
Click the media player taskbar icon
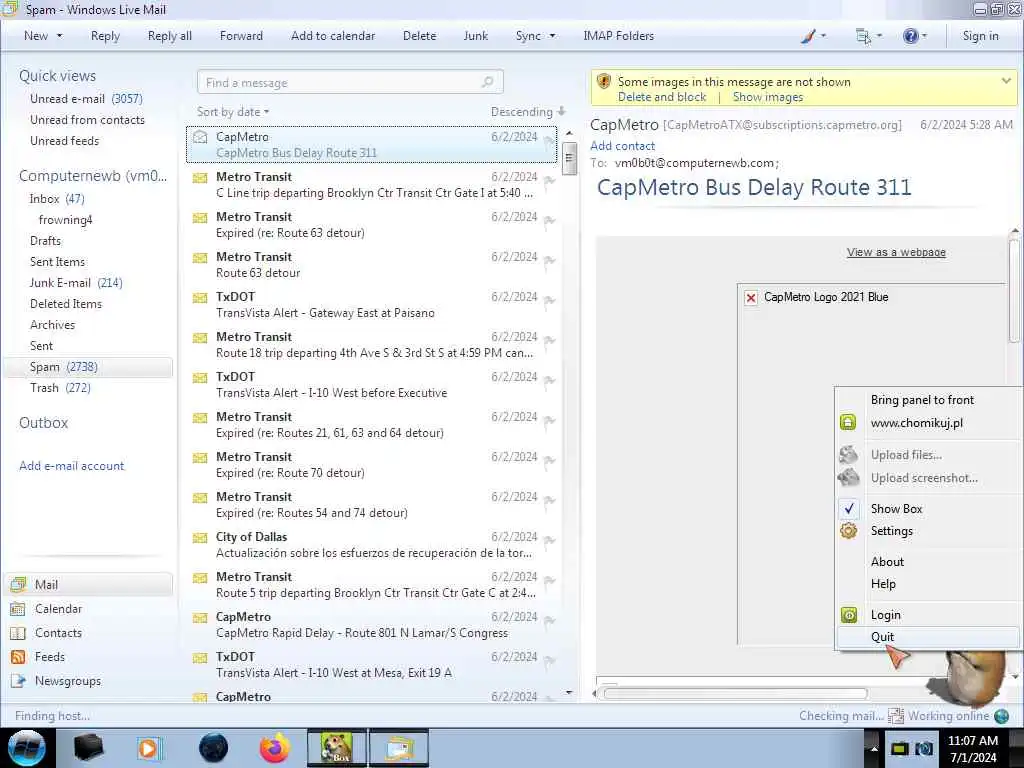pos(149,748)
